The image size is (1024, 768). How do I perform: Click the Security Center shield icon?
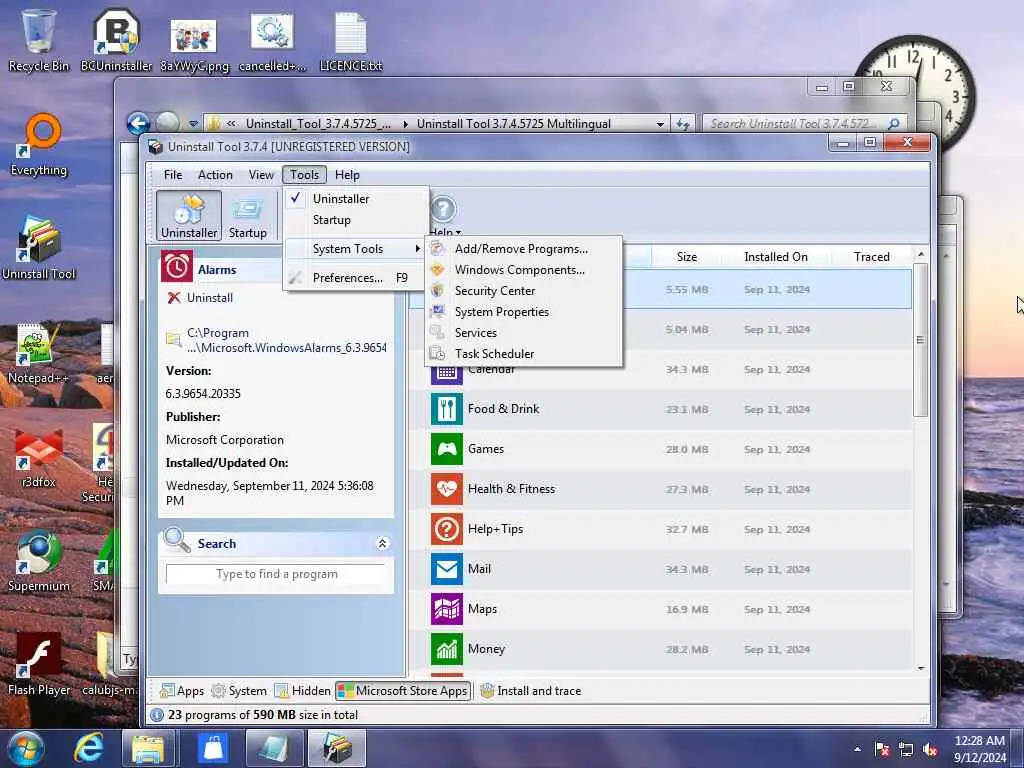[438, 291]
